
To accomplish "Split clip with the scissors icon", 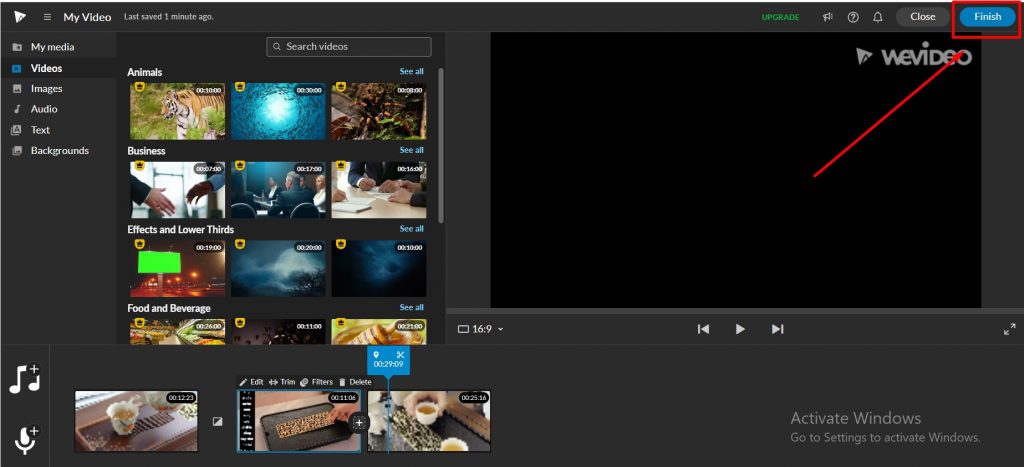I will click(x=400, y=355).
